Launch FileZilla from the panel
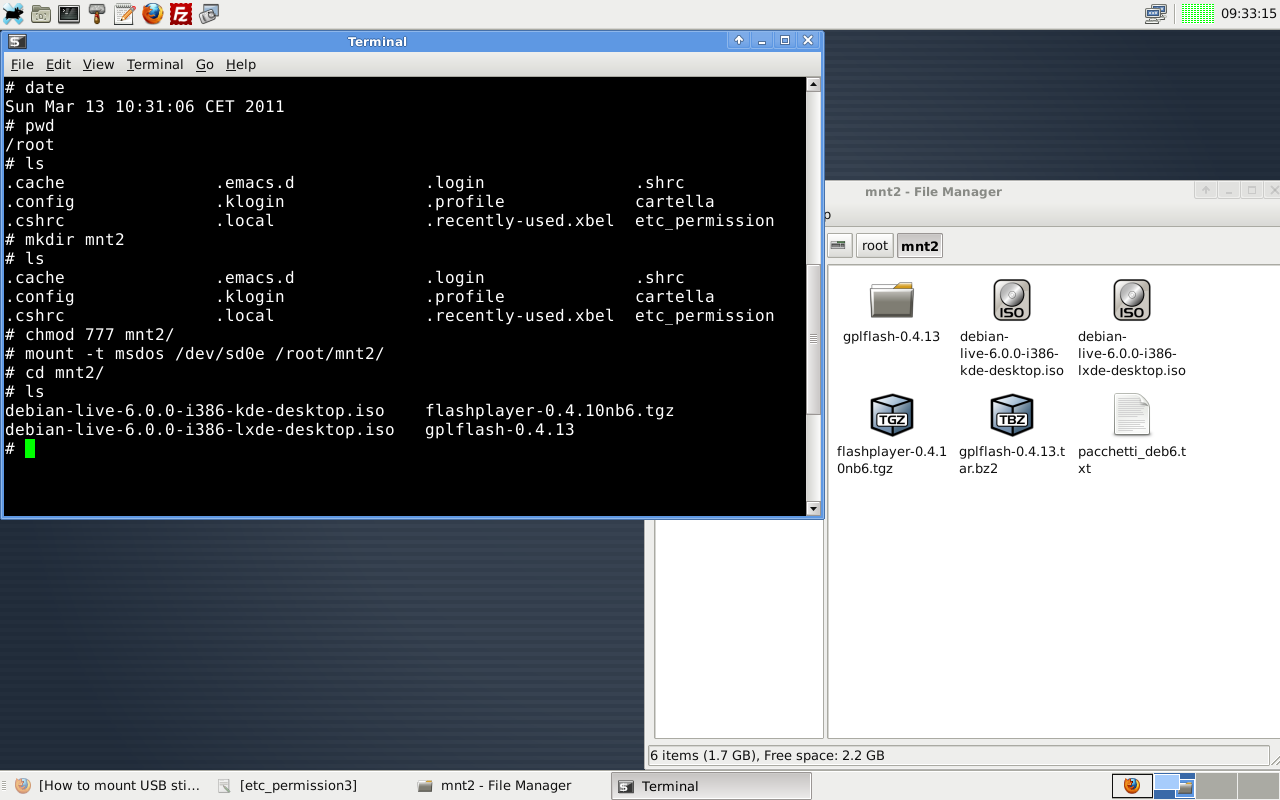This screenshot has height=800, width=1280. point(181,14)
